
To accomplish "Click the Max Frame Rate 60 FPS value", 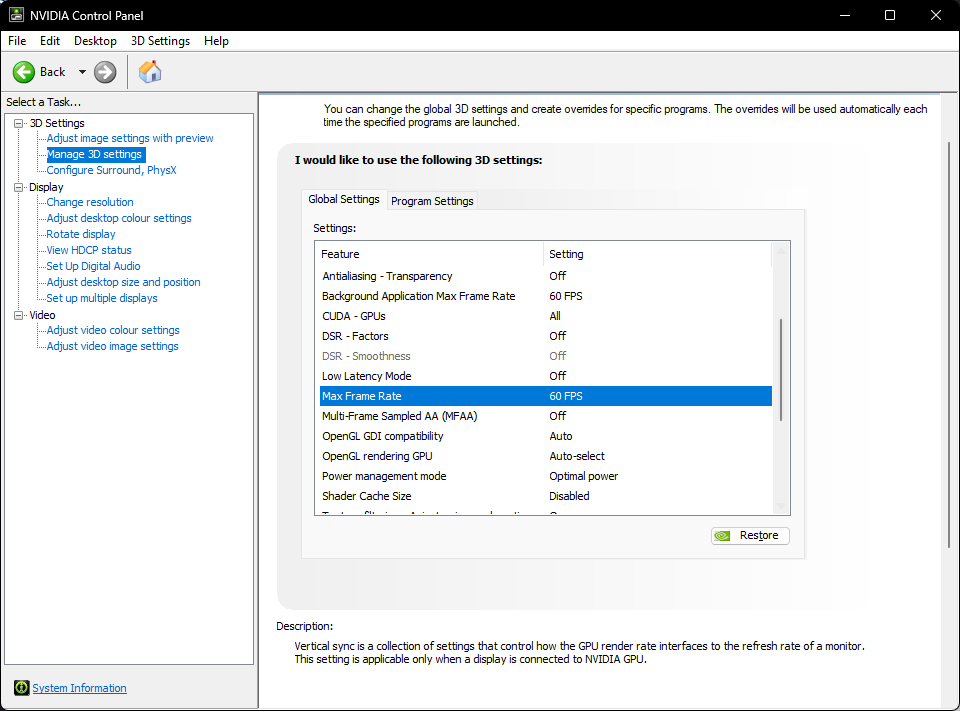I will tap(566, 396).
